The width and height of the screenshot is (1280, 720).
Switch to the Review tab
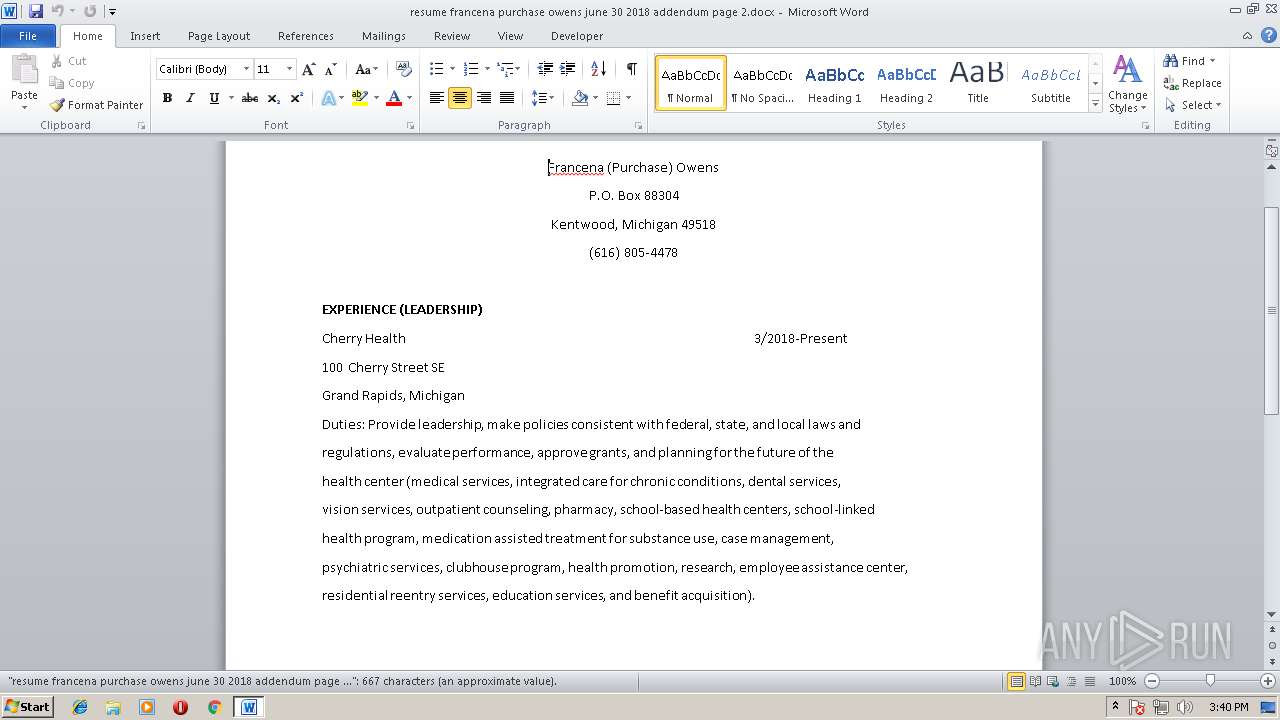point(452,36)
